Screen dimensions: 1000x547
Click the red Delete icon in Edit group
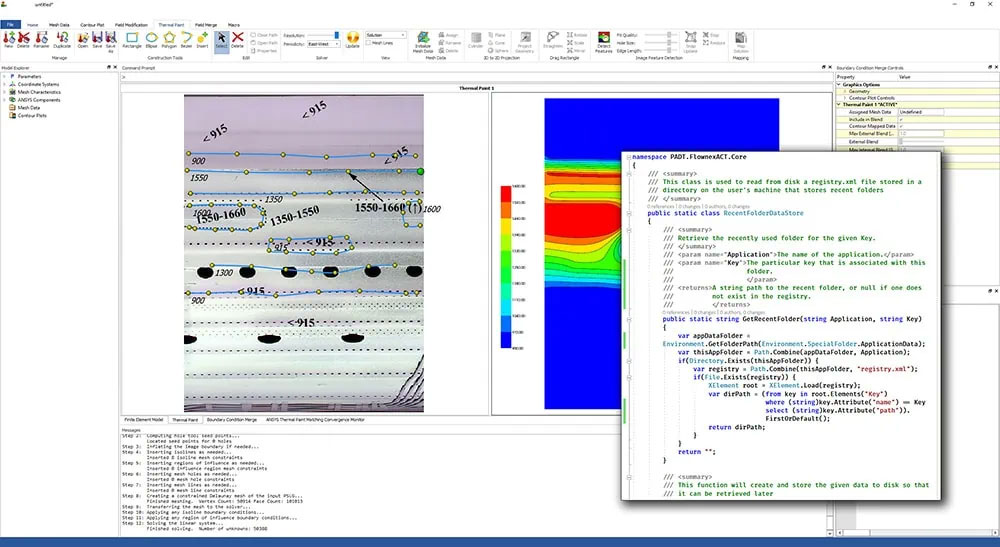[x=237, y=40]
